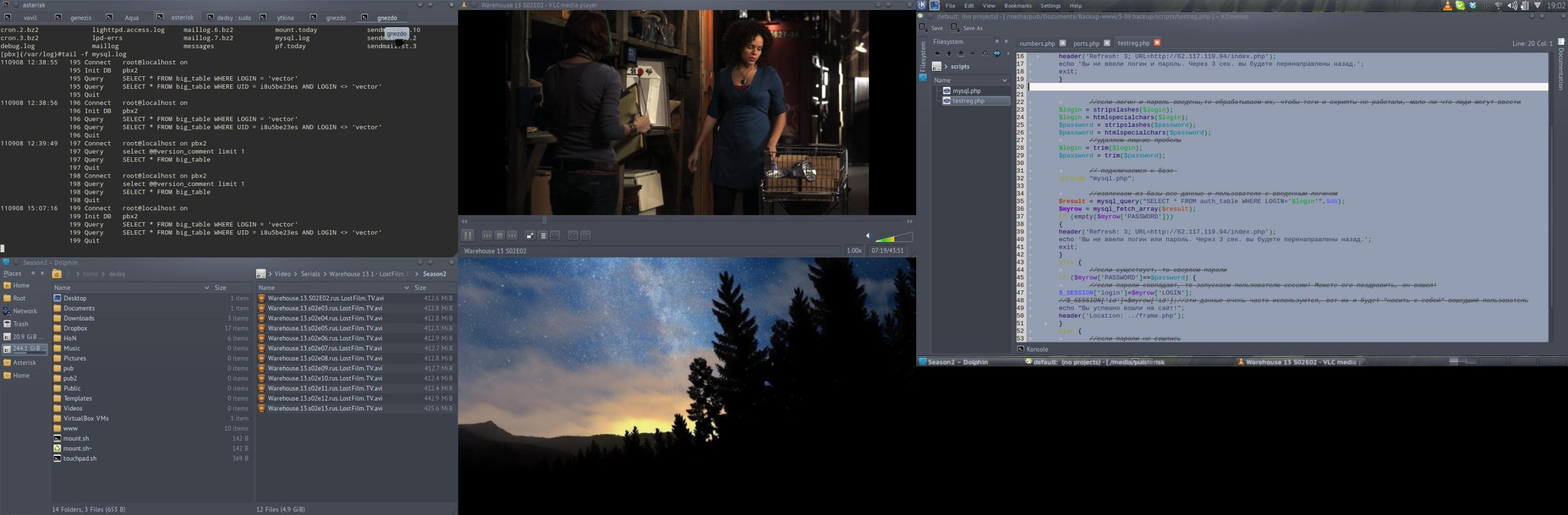Open Name column sort dropdown in KDevelop

click(x=1004, y=80)
